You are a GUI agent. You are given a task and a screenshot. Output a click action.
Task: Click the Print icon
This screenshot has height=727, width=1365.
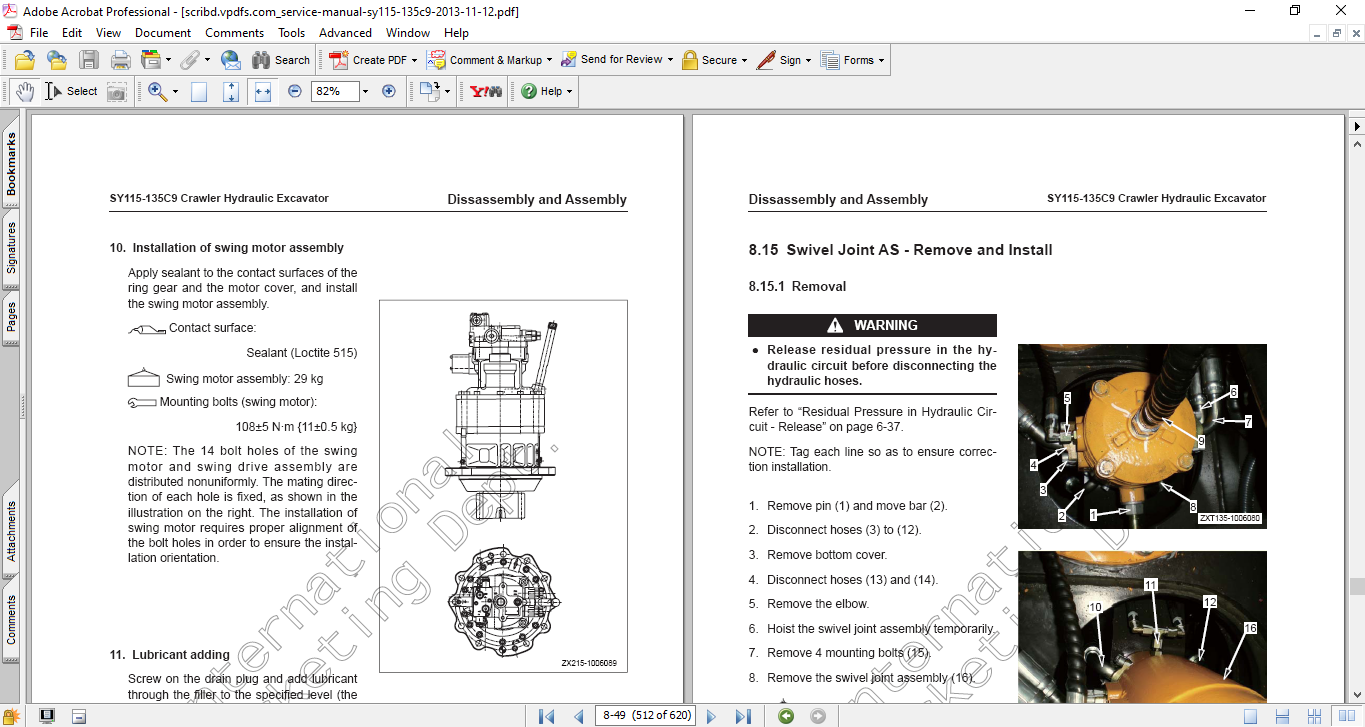point(120,60)
